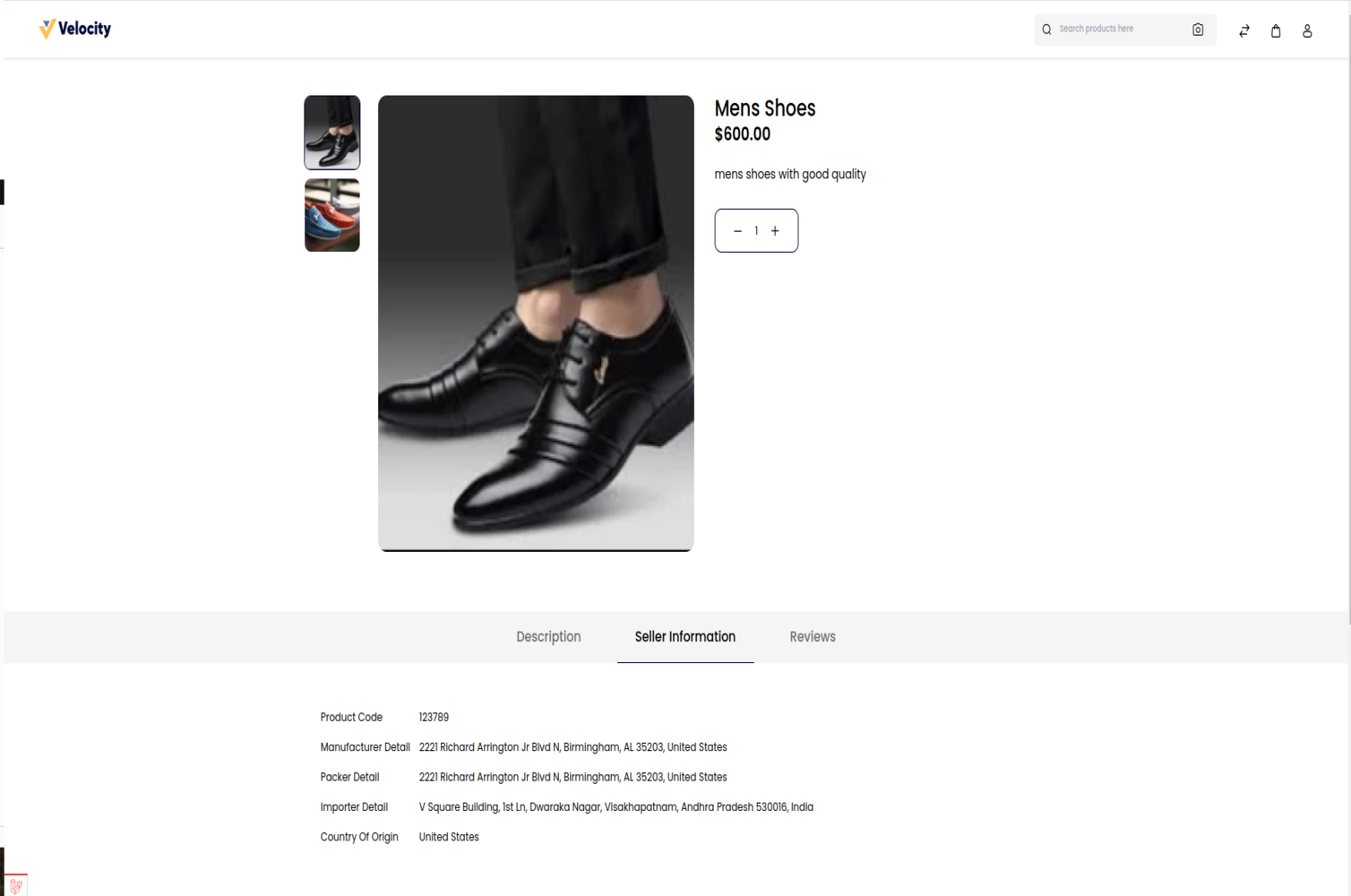Select the black shoe thumbnail

tap(332, 133)
